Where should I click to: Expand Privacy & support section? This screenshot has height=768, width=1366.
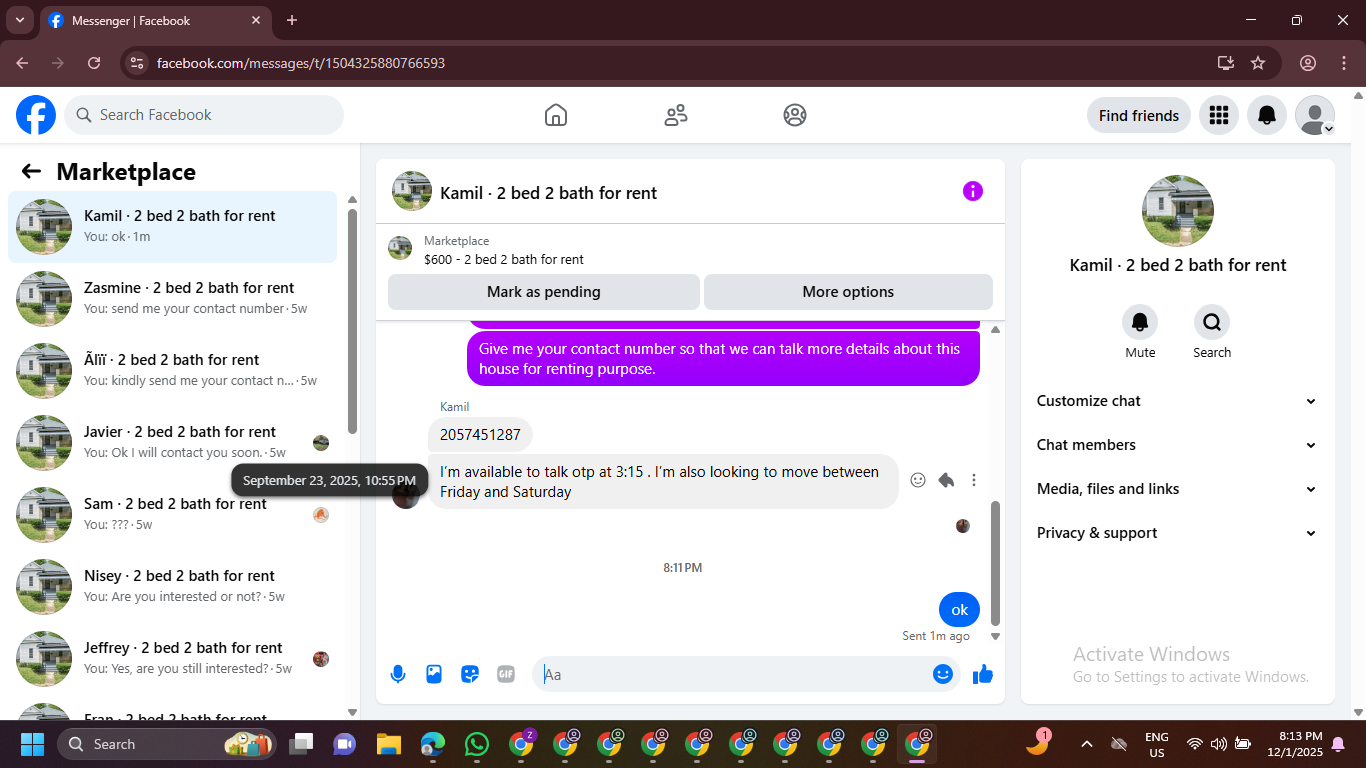(x=1178, y=533)
